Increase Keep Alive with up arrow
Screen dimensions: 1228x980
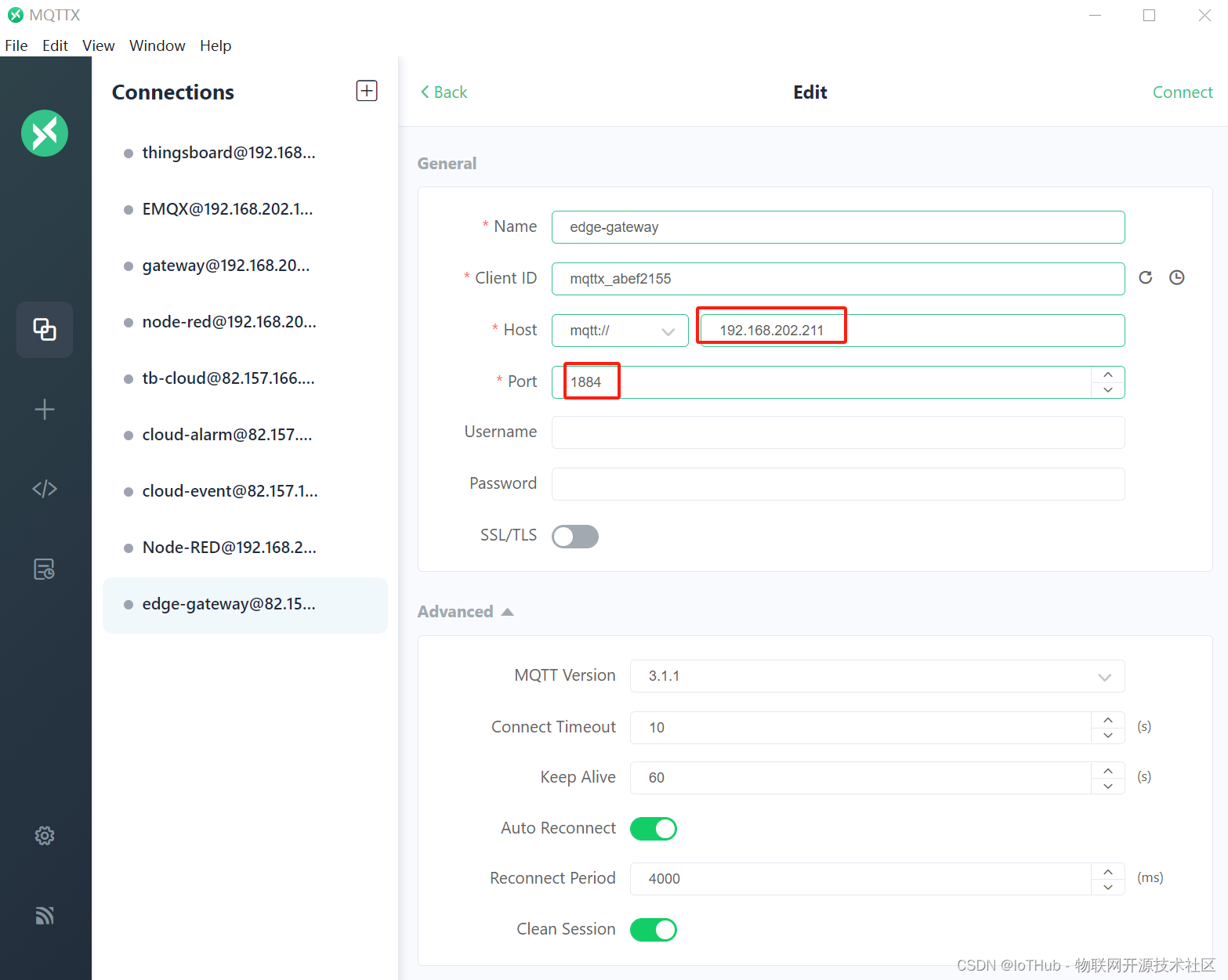(x=1108, y=771)
